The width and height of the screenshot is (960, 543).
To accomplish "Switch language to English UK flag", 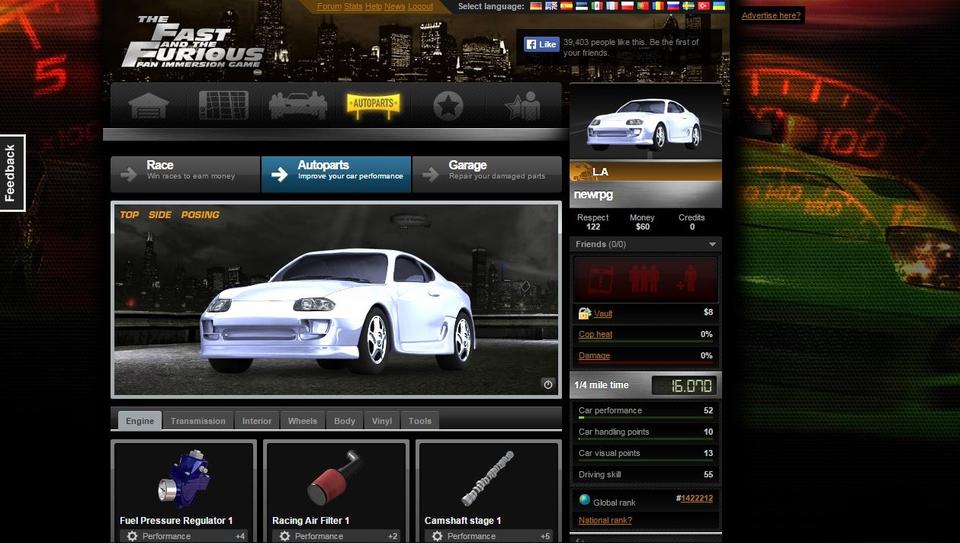I will [x=551, y=6].
